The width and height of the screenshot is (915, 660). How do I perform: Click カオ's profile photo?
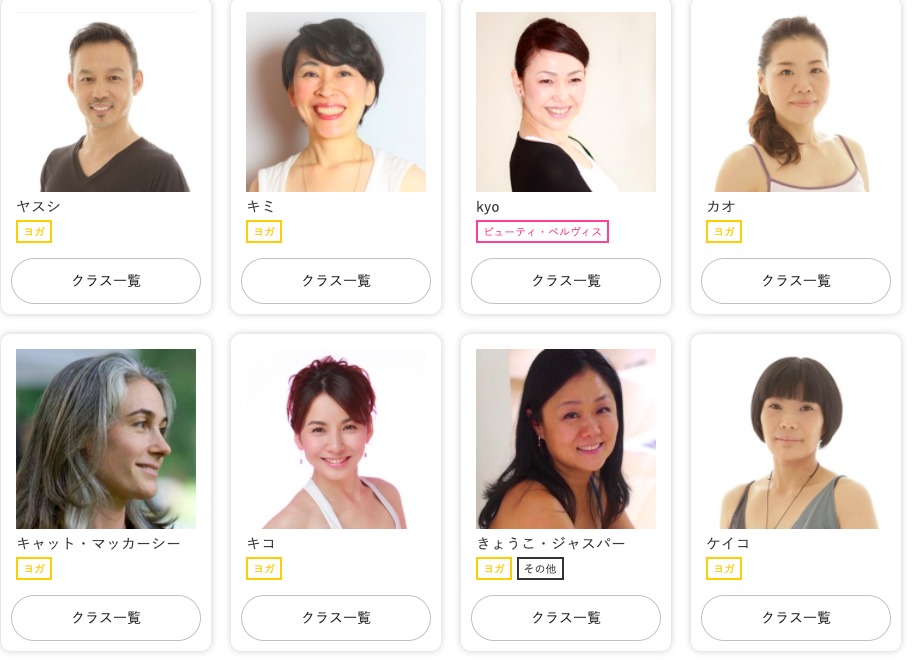click(x=795, y=102)
